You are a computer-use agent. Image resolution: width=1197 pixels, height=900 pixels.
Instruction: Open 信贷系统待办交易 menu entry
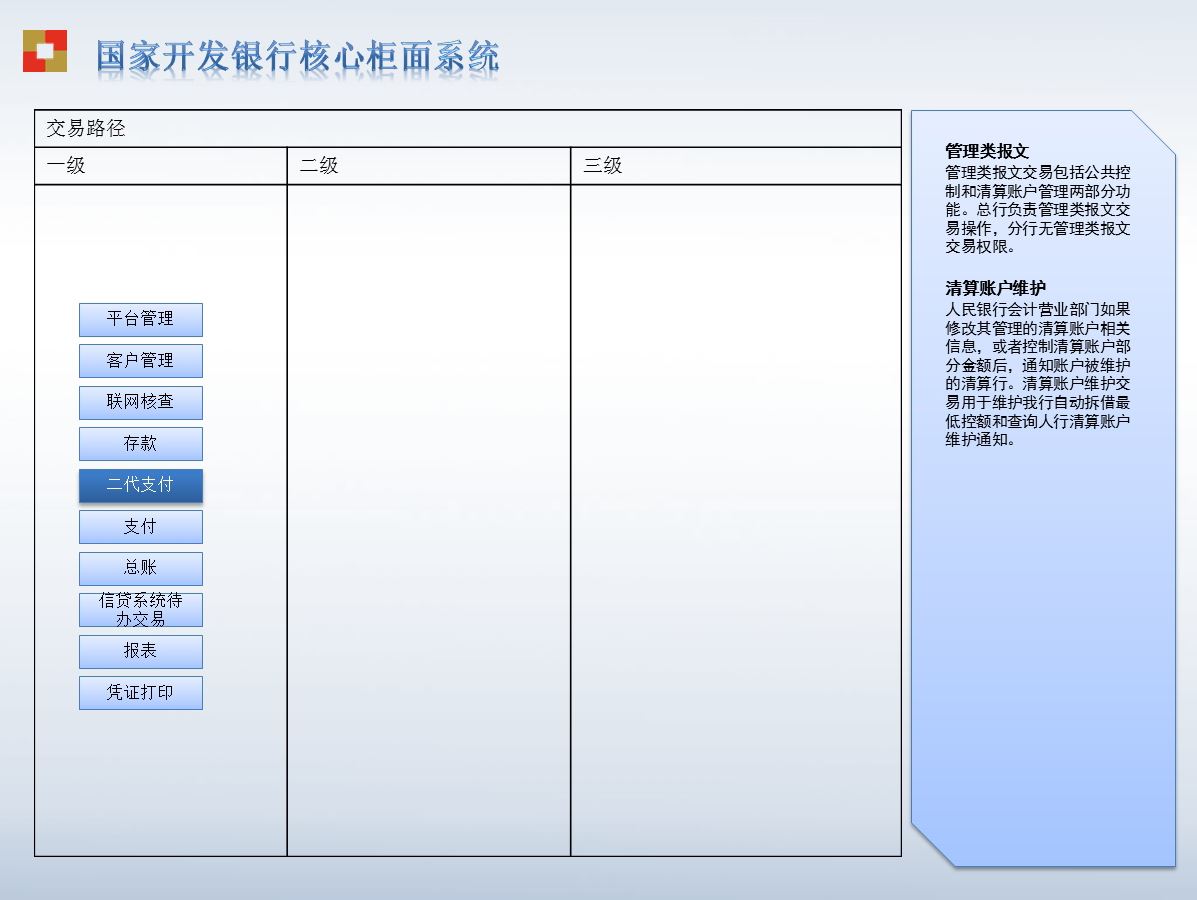point(140,610)
